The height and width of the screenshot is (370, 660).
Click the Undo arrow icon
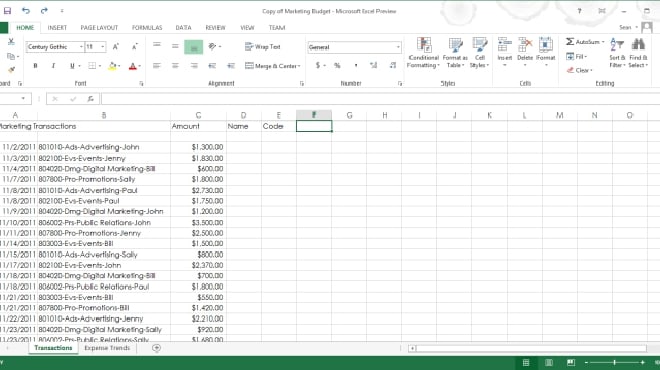[26, 11]
